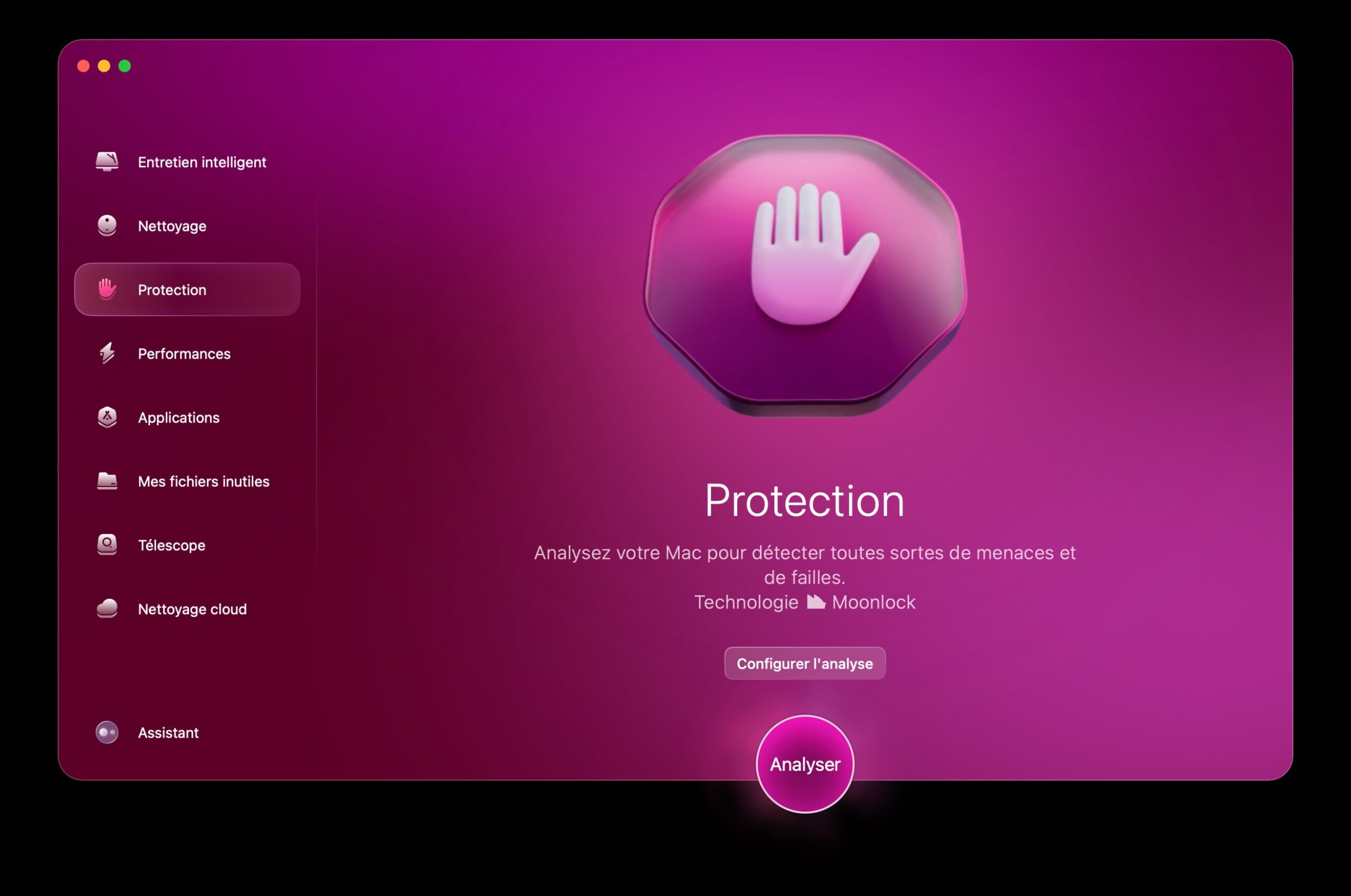The height and width of the screenshot is (896, 1351).
Task: Close the window with the red button
Action: coord(83,66)
